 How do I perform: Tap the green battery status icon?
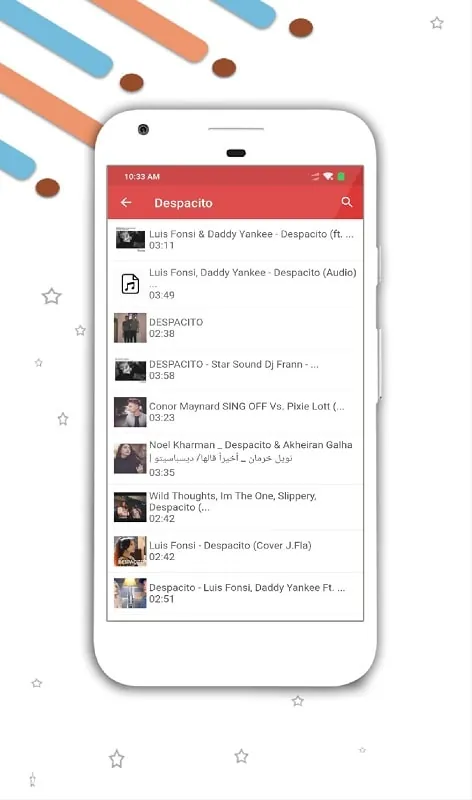341,177
